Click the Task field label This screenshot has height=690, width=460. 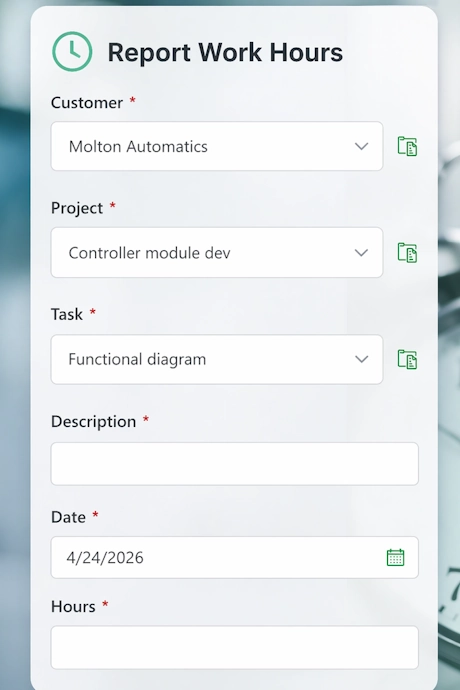point(67,314)
